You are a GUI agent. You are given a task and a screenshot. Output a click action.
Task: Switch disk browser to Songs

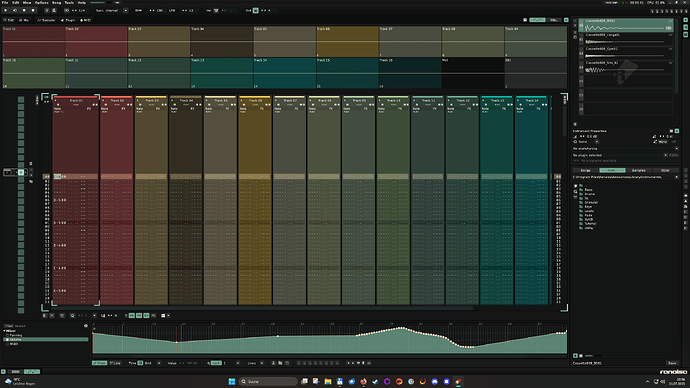586,170
